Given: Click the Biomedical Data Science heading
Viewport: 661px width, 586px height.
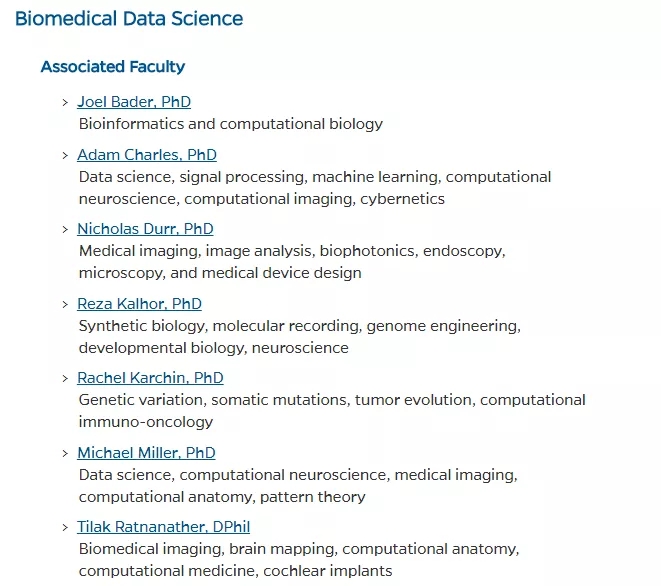Looking at the screenshot, I should point(129,19).
